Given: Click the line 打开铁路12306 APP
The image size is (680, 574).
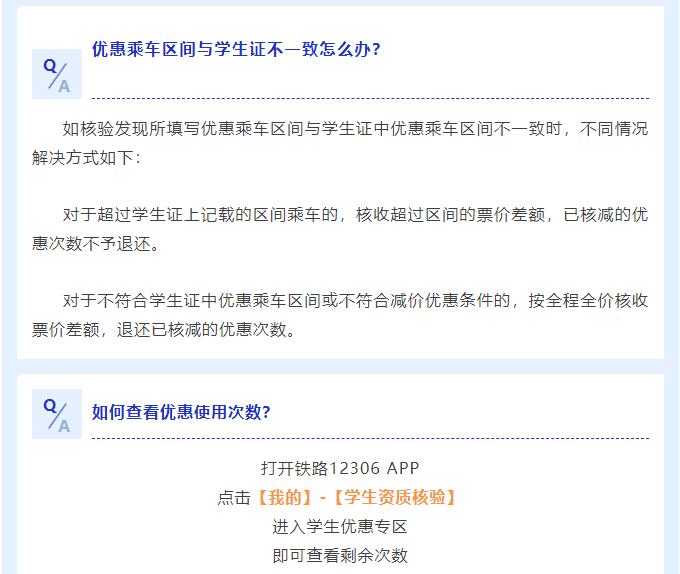Looking at the screenshot, I should click(x=340, y=468).
